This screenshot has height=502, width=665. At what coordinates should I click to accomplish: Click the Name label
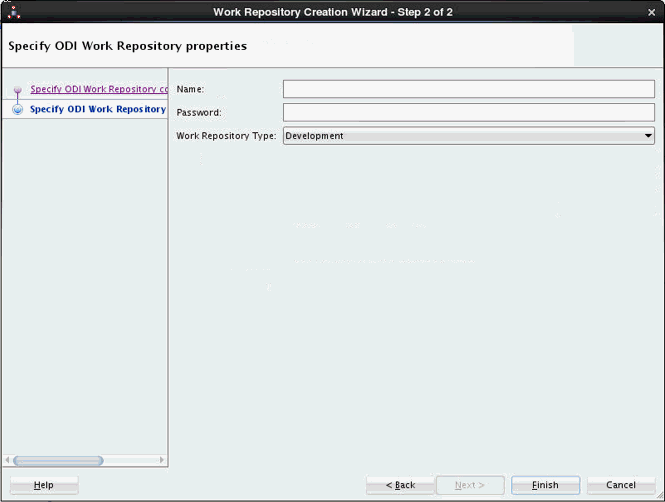coord(190,89)
